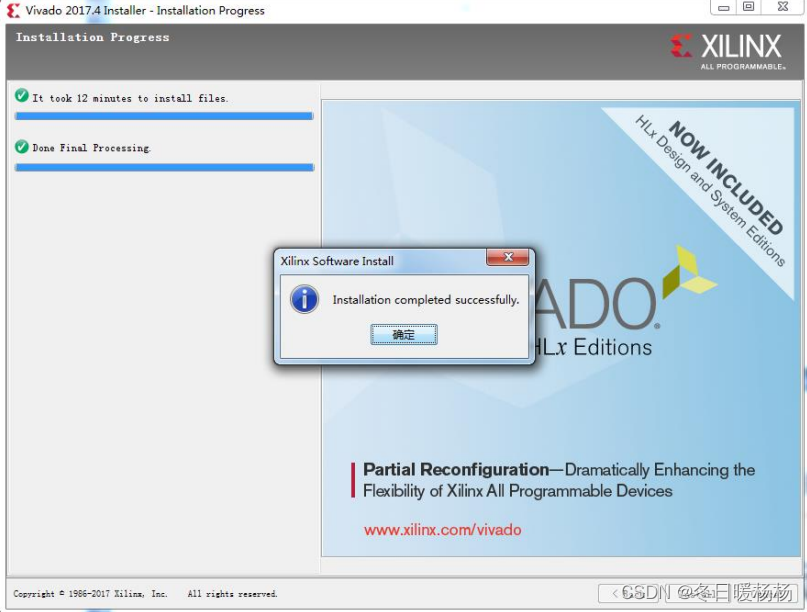Open the www.xilinx.com/vivado link
The height and width of the screenshot is (612, 807).
pos(443,530)
